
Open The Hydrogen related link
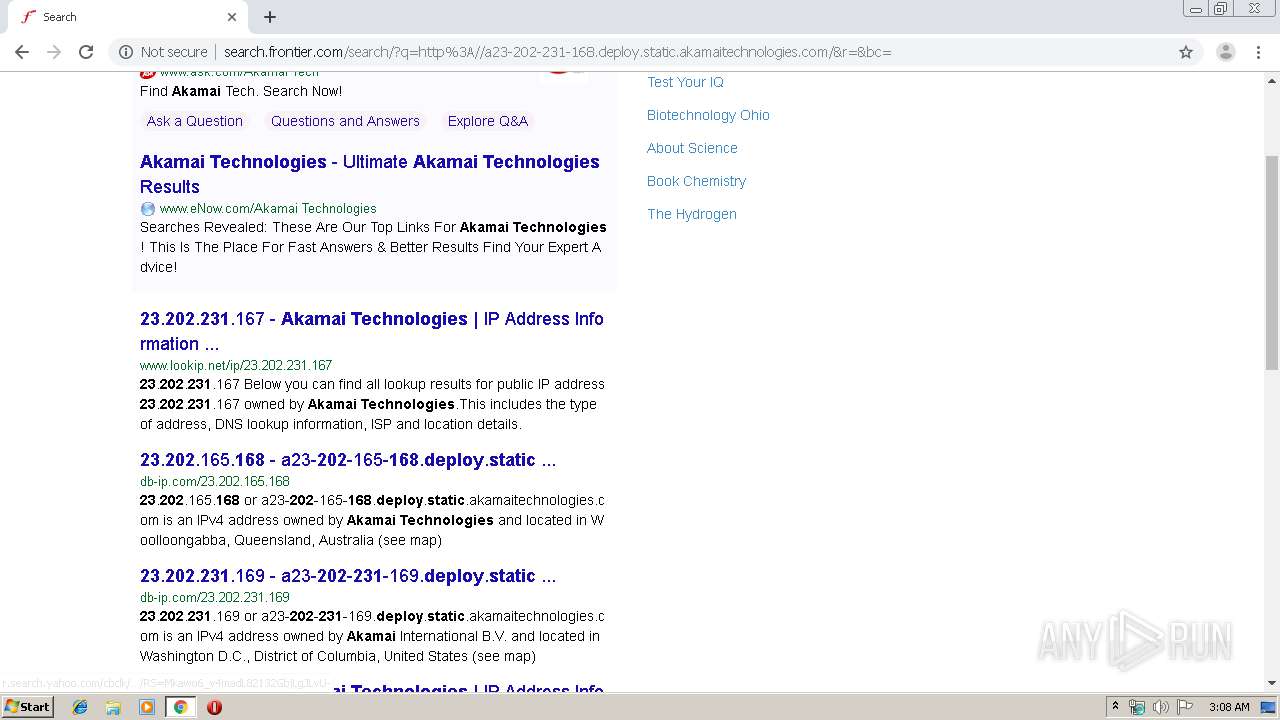[692, 214]
